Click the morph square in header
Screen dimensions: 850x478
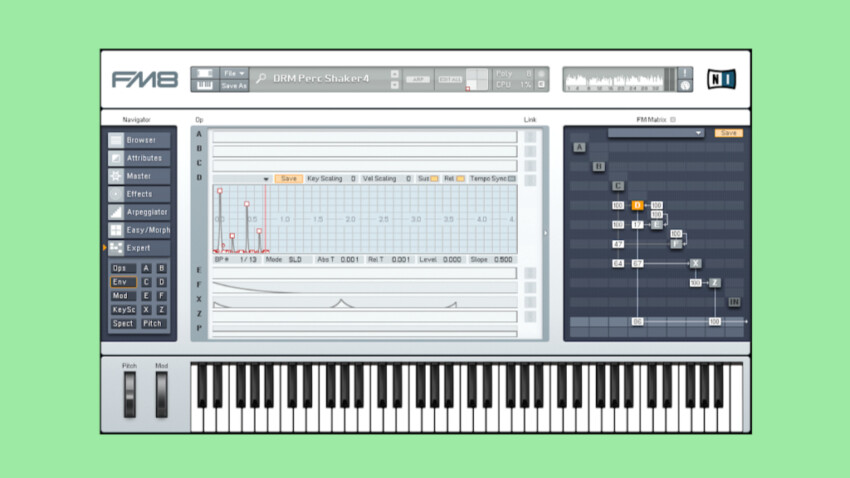click(476, 79)
